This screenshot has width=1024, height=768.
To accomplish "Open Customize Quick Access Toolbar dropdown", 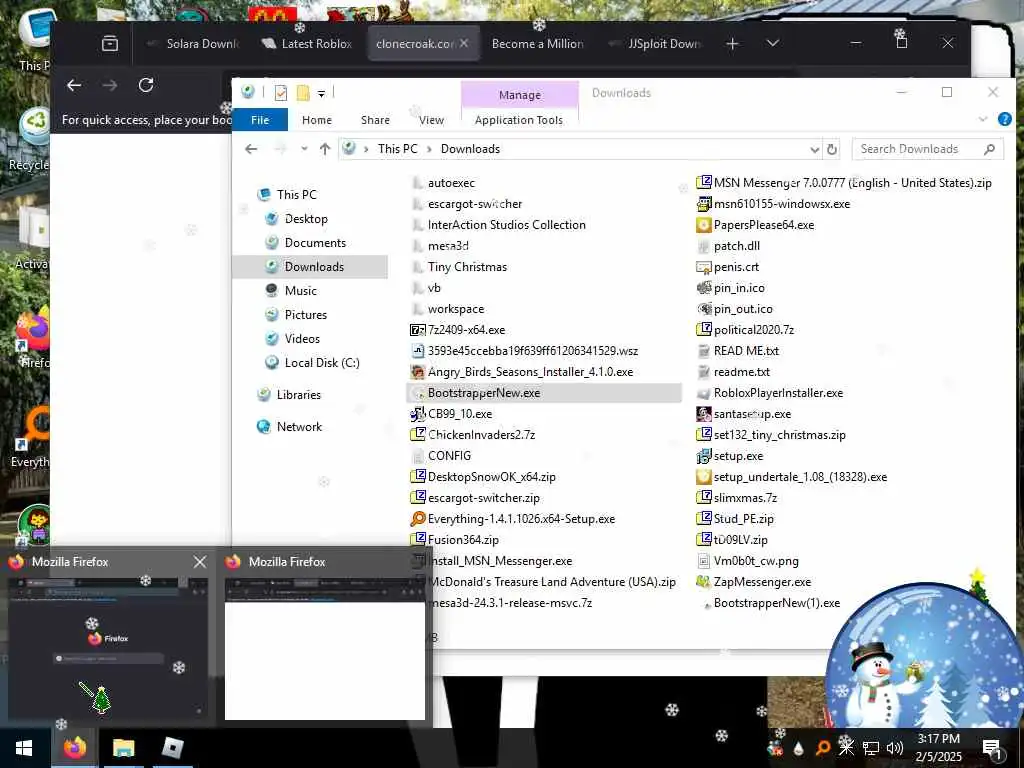I will pos(321,93).
